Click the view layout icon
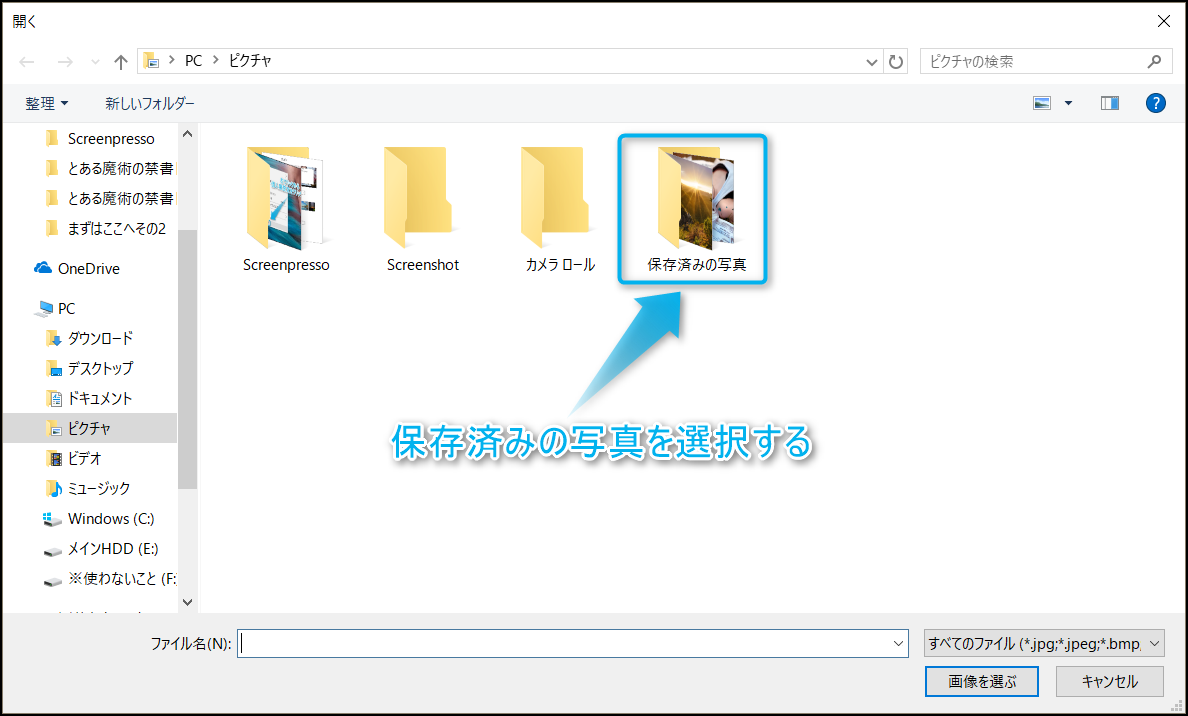The width and height of the screenshot is (1188, 716). 1043,103
